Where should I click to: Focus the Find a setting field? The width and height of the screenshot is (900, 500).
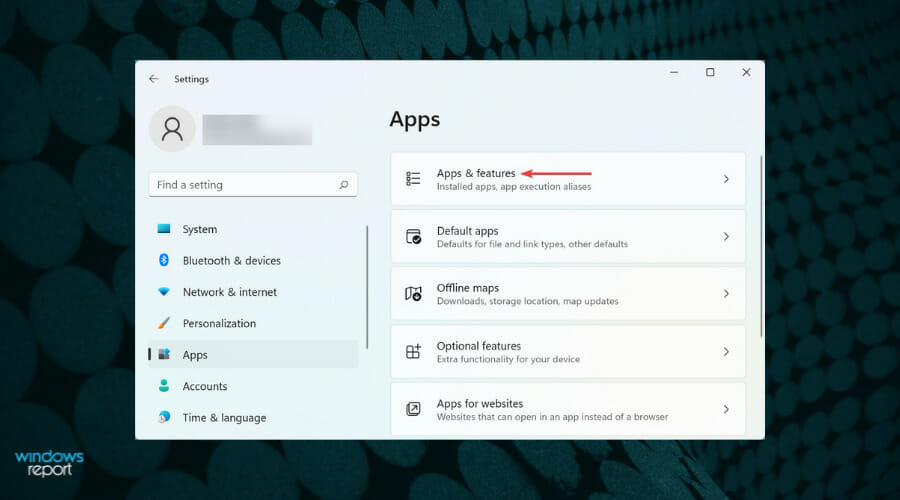click(253, 185)
